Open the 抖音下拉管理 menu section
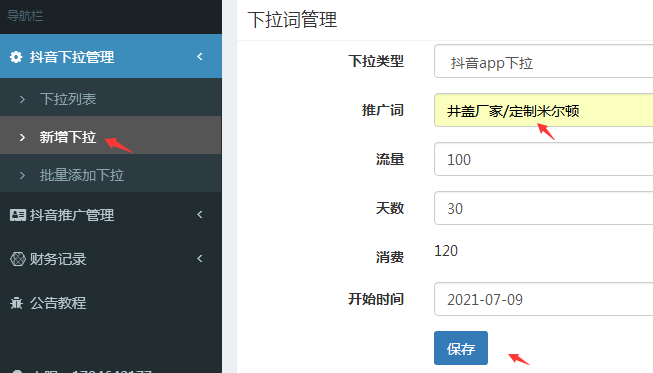Image resolution: width=653 pixels, height=373 pixels. [x=110, y=56]
